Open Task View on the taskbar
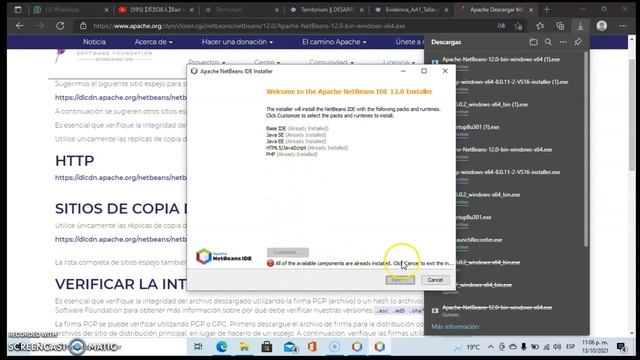 pyautogui.click(x=198, y=347)
